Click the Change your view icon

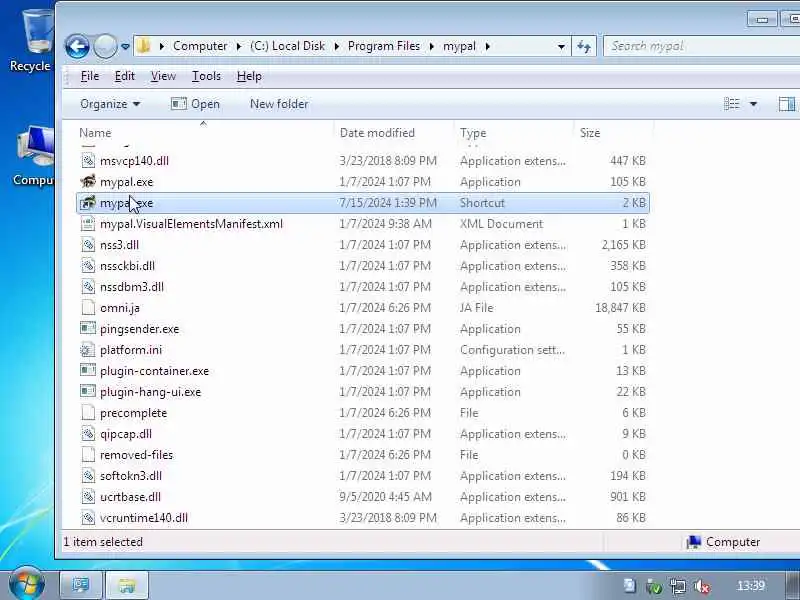tap(732, 104)
